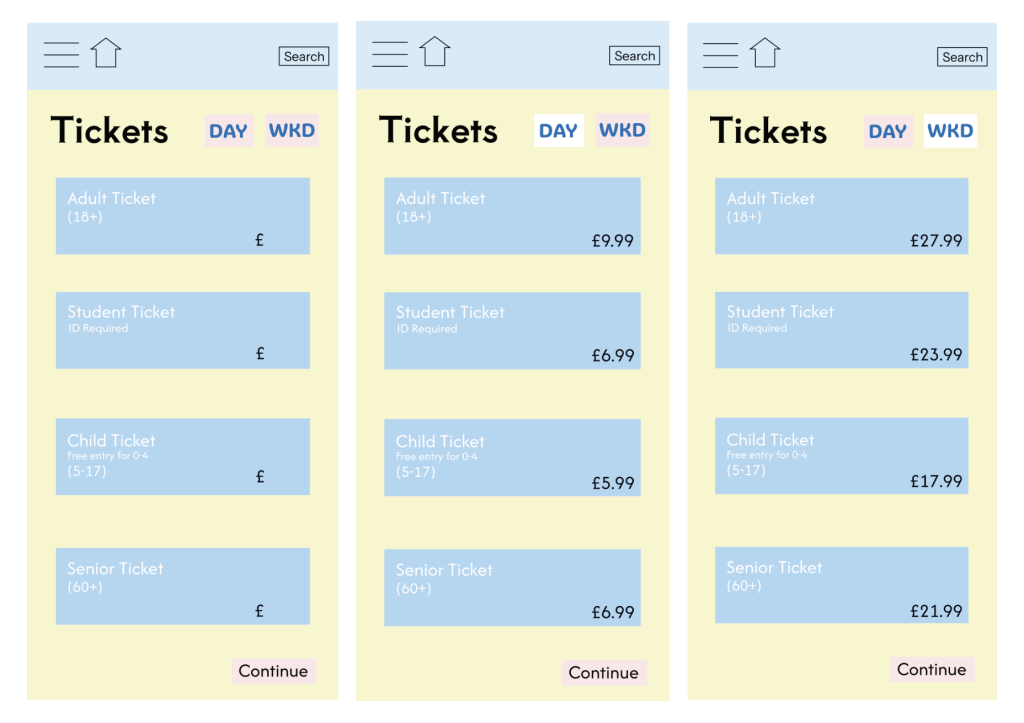Switch to DAY on the right weekend-price screen
The width and height of the screenshot is (1024, 723).
pyautogui.click(x=888, y=132)
